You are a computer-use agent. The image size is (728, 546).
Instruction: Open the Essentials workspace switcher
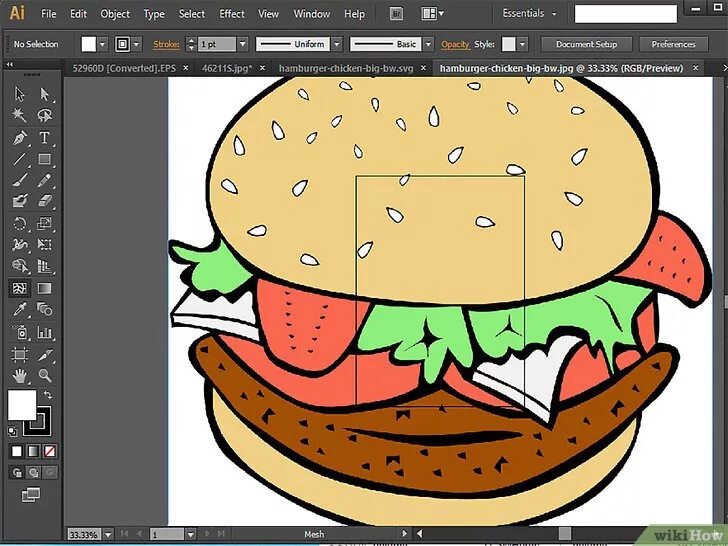click(529, 13)
